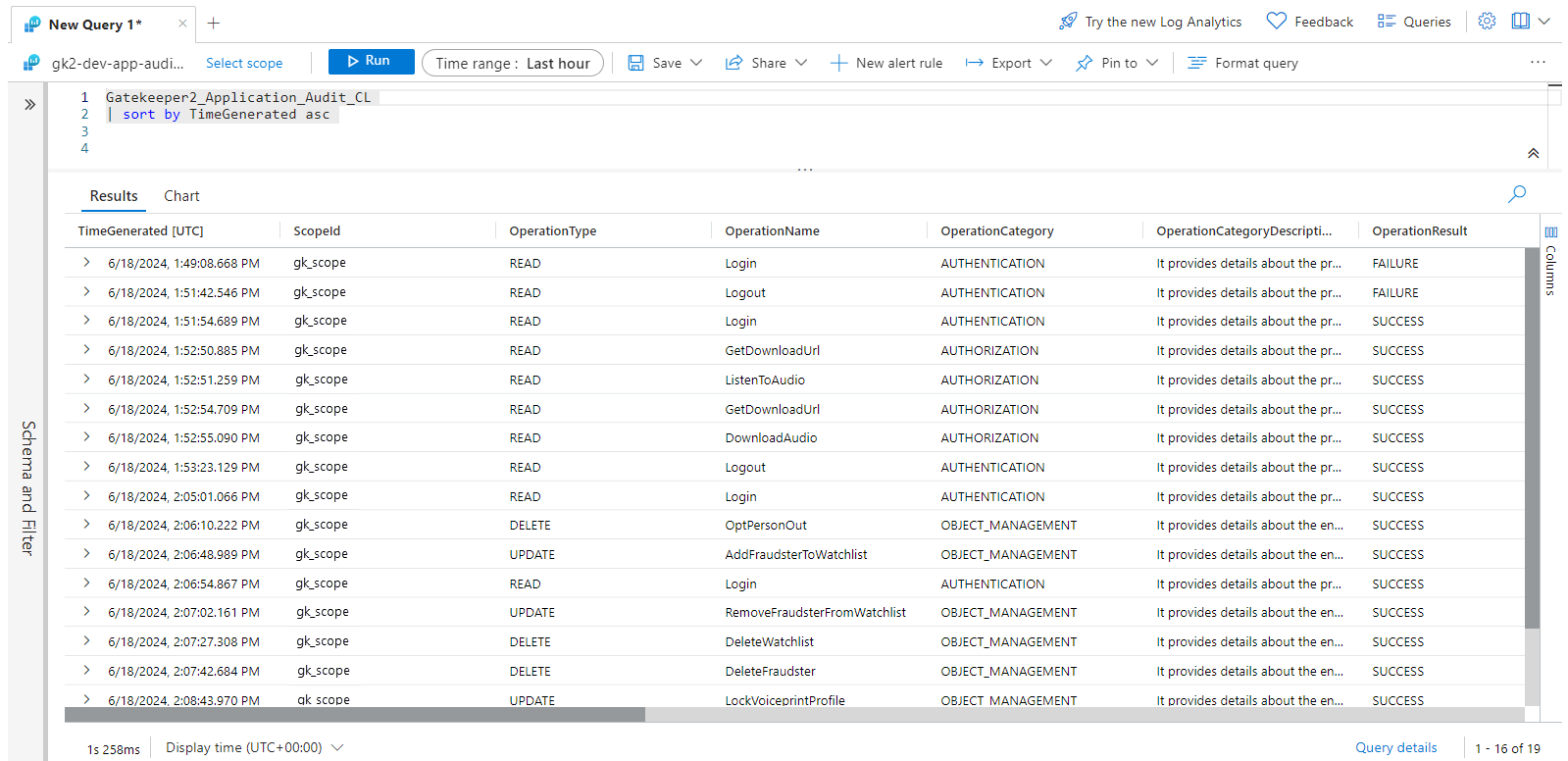Image resolution: width=1568 pixels, height=761 pixels.
Task: Open the Queries hub
Action: point(1414,22)
